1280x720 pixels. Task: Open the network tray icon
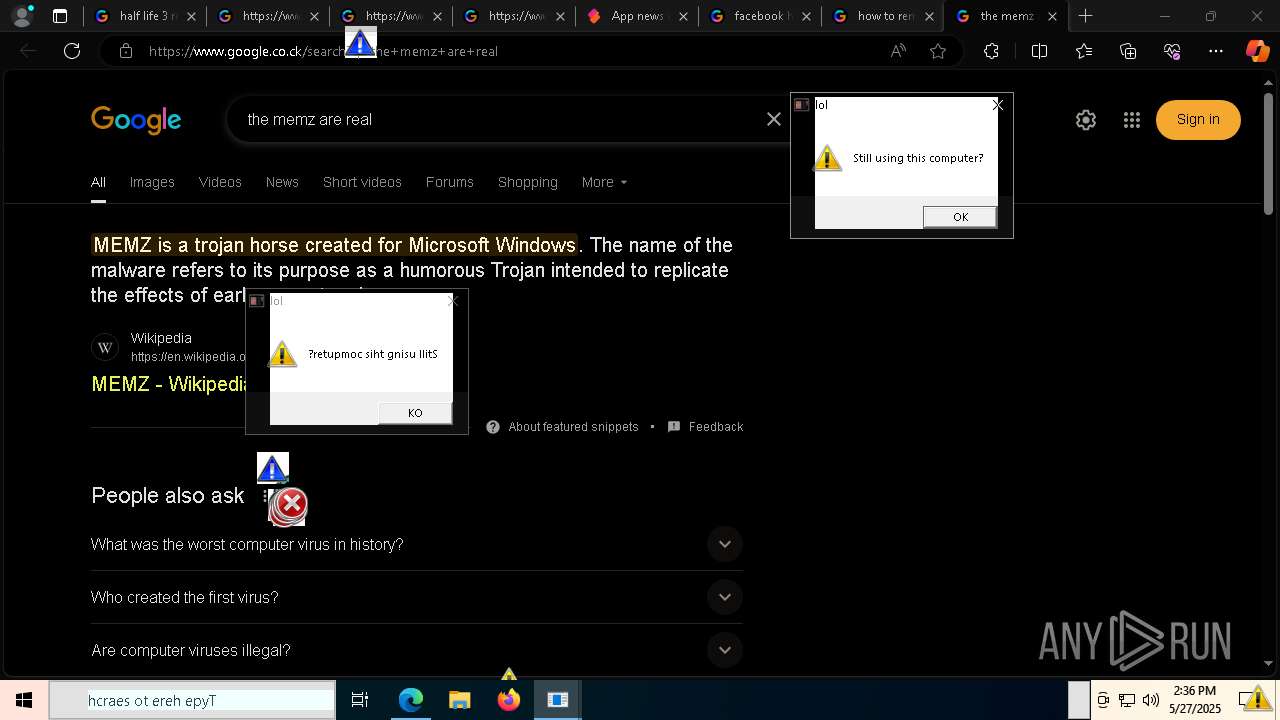pyautogui.click(x=1127, y=700)
